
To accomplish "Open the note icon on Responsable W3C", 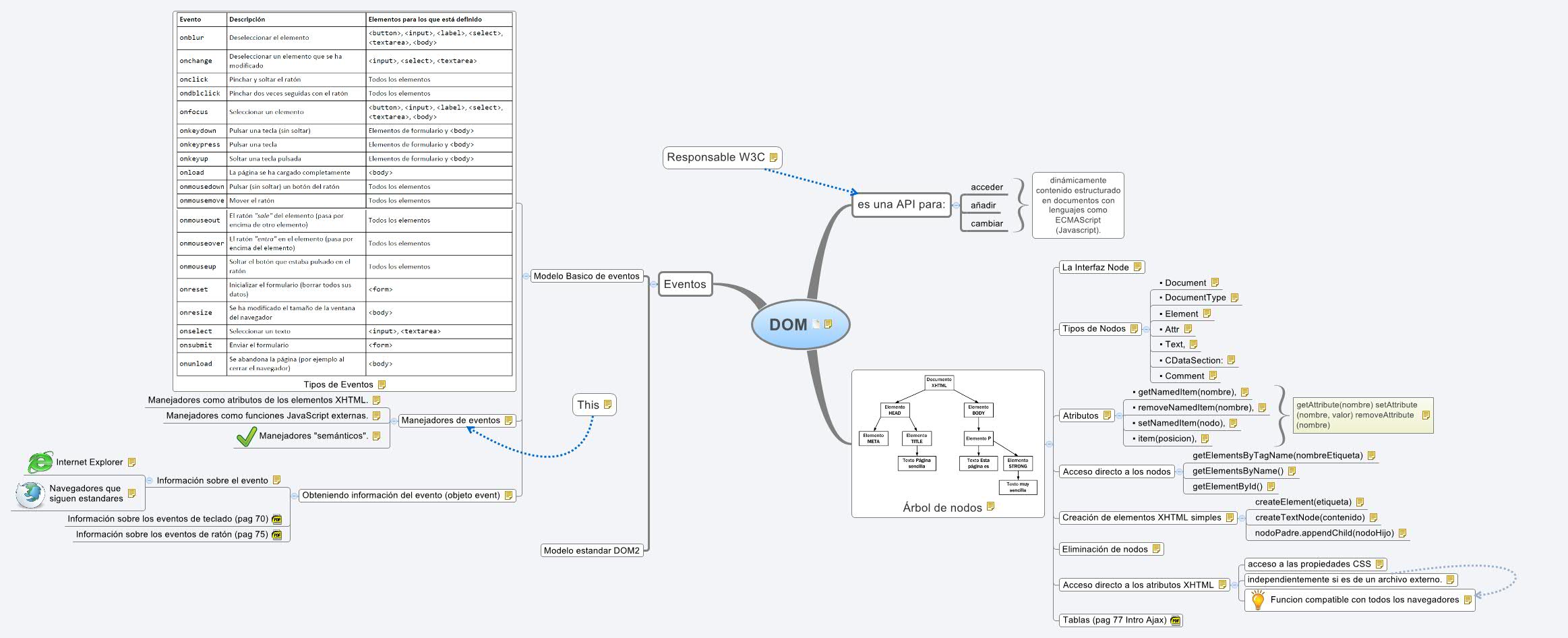I will (x=773, y=158).
